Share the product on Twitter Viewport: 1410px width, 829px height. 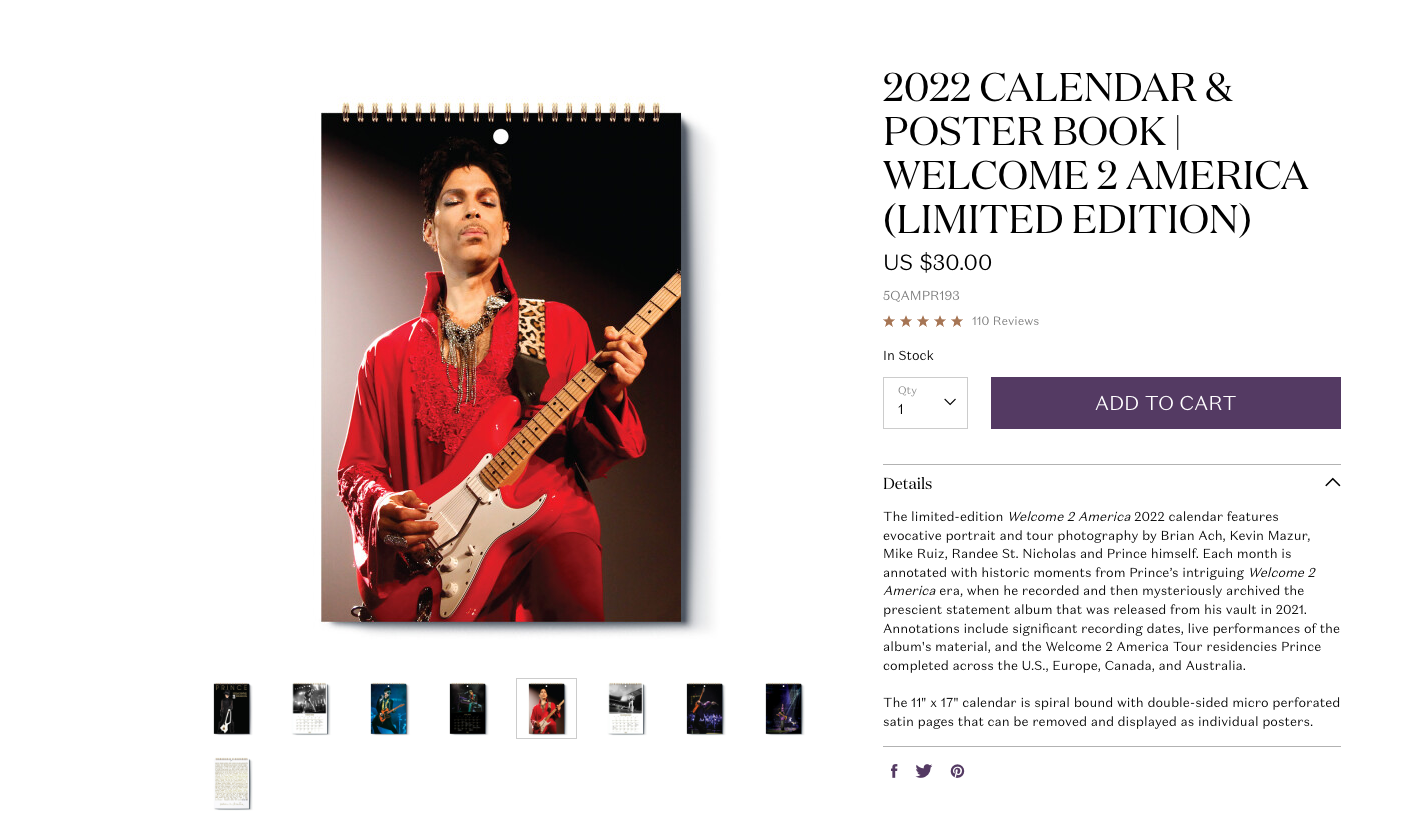924,771
